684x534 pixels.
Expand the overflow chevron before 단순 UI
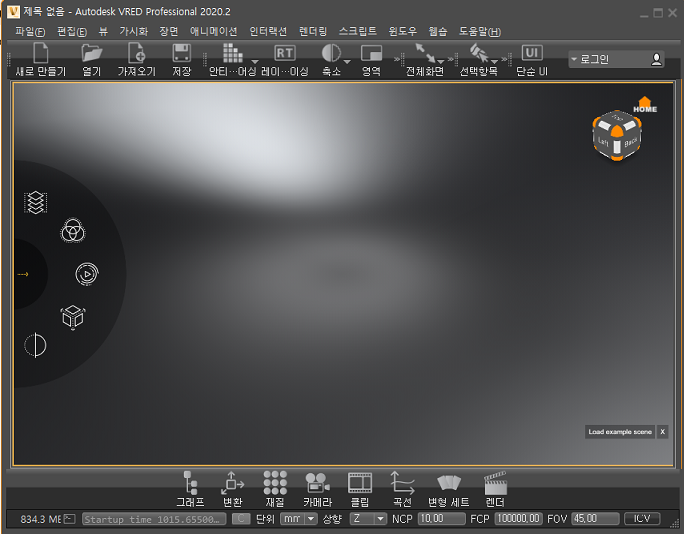click(504, 58)
